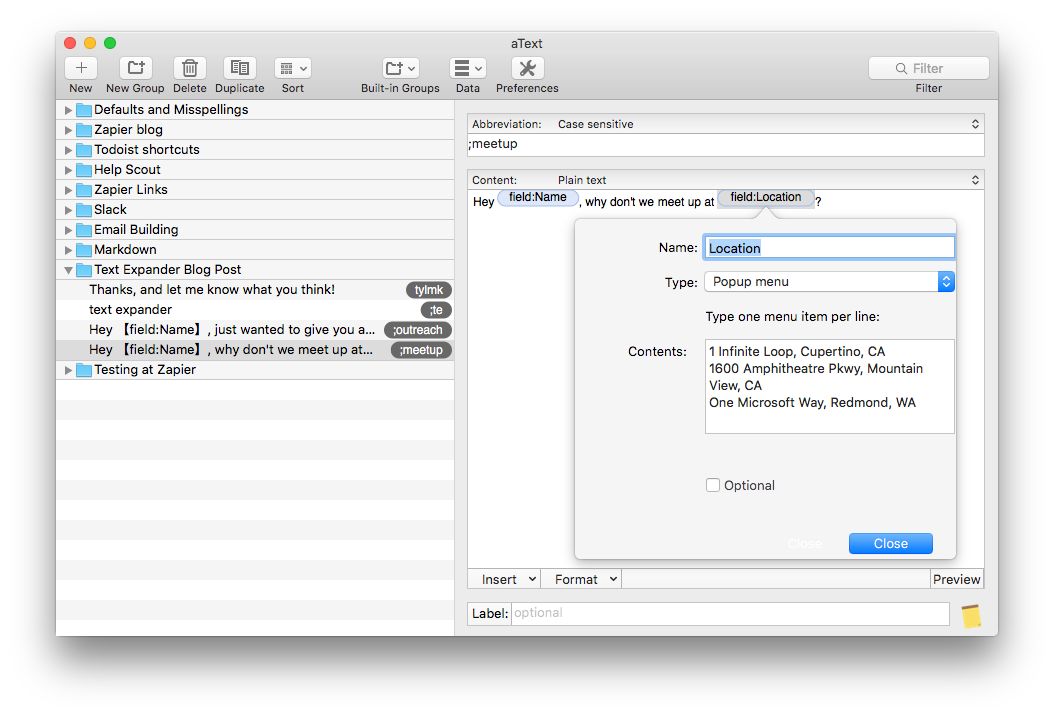Click the green zoom window button
Screen dimensions: 1054x716
click(110, 43)
